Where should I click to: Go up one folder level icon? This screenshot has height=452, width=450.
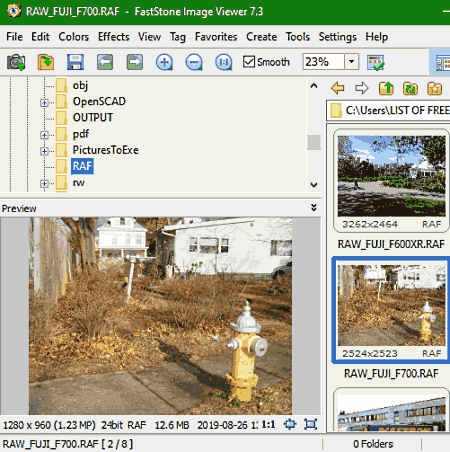(x=386, y=88)
